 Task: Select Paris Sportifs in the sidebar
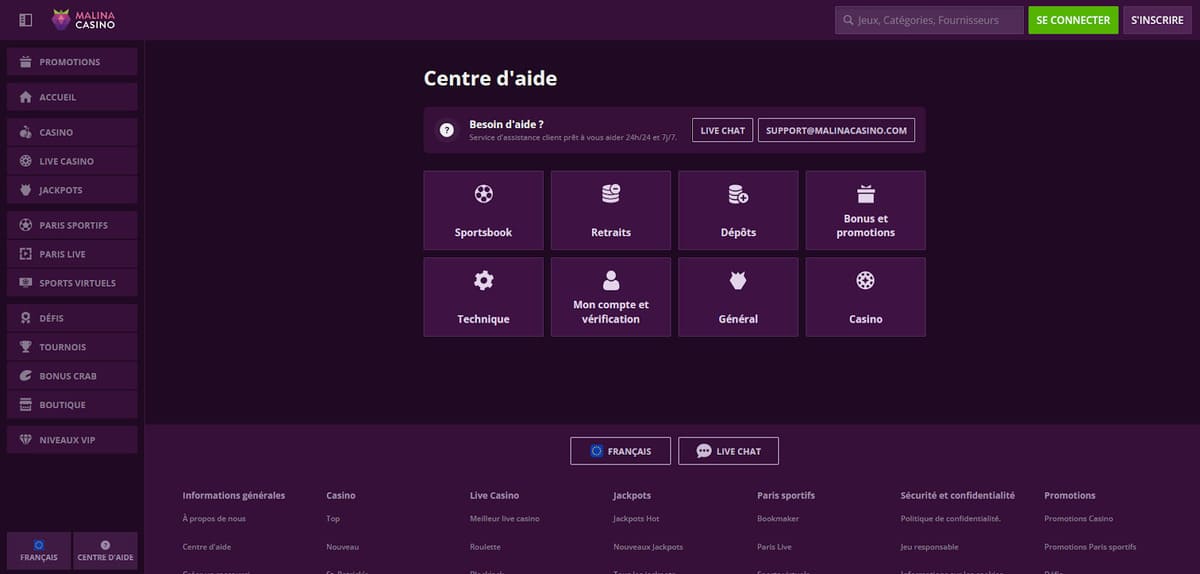[71, 225]
